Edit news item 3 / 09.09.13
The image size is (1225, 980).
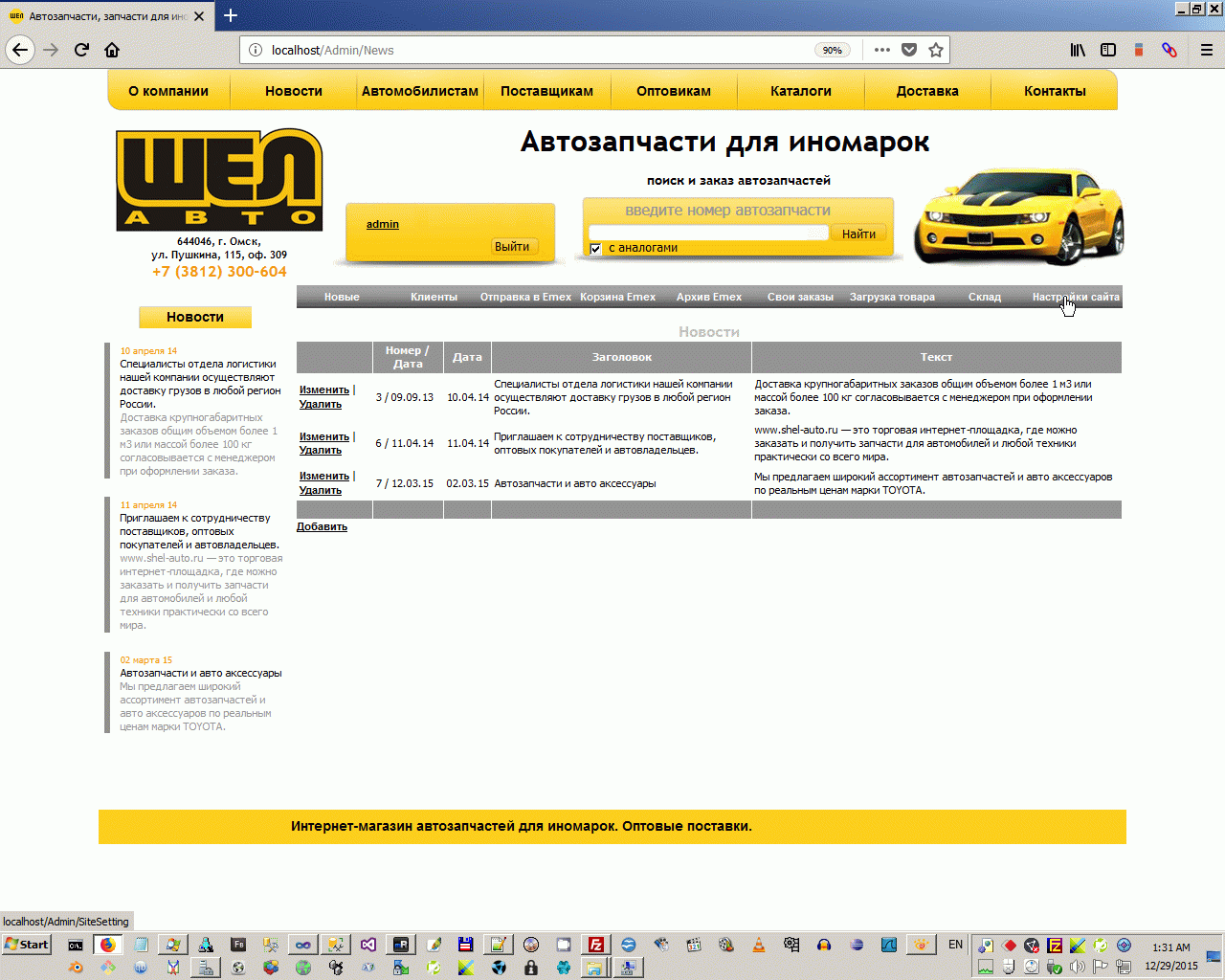coord(324,390)
